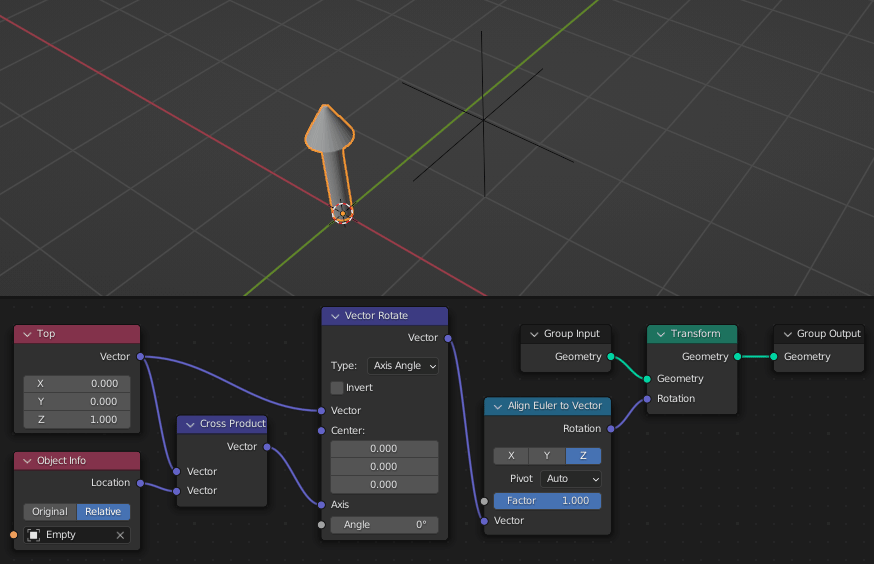Click the Empty object name field
The height and width of the screenshot is (564, 874).
[77, 535]
